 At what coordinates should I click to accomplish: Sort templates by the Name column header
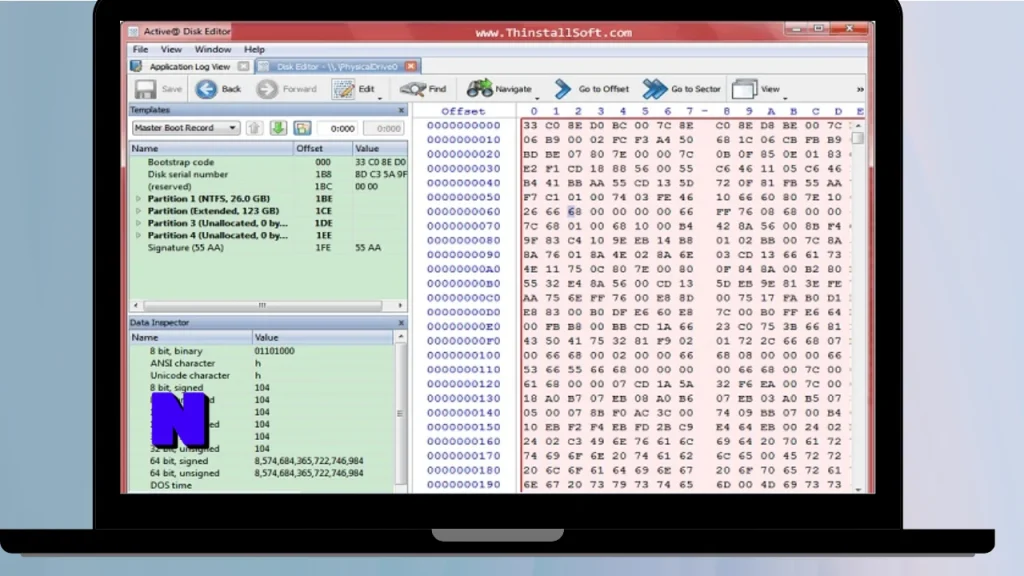211,149
